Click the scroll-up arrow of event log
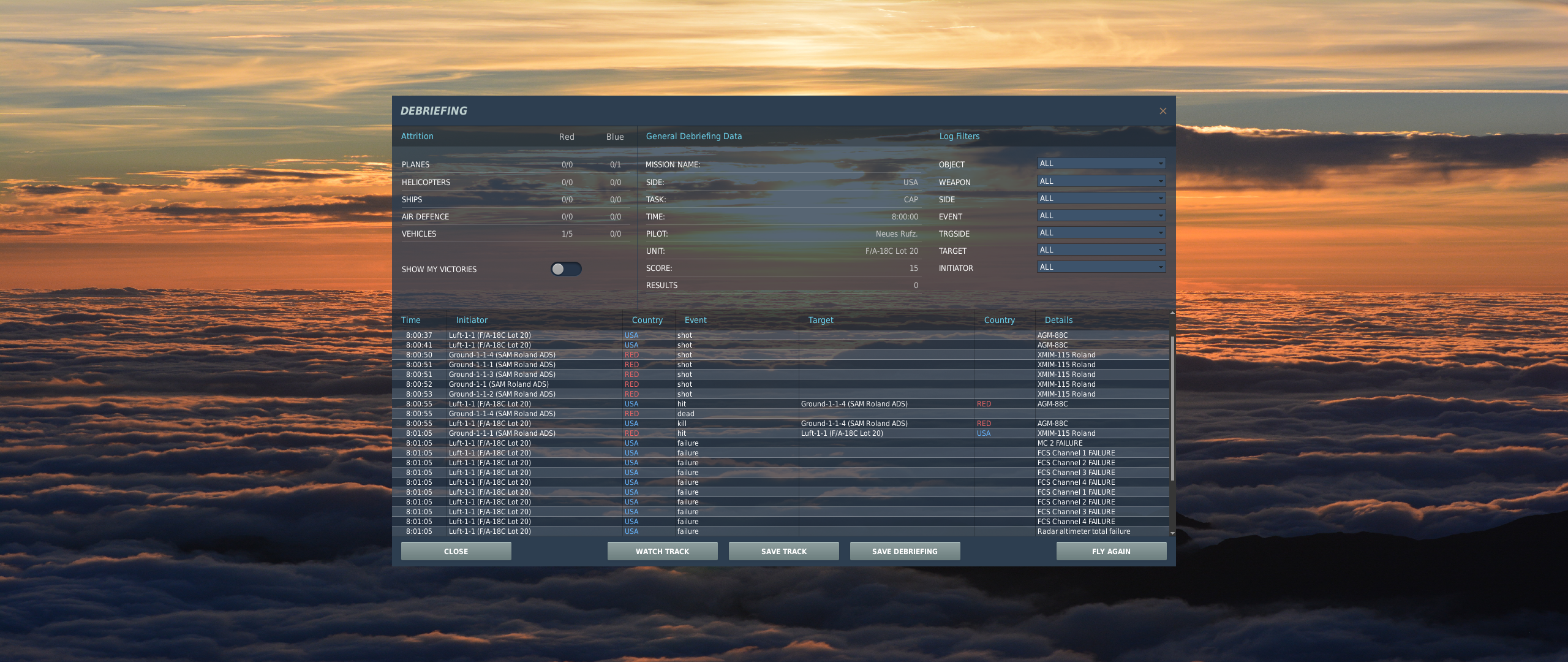Image resolution: width=1568 pixels, height=662 pixels. 1172,313
